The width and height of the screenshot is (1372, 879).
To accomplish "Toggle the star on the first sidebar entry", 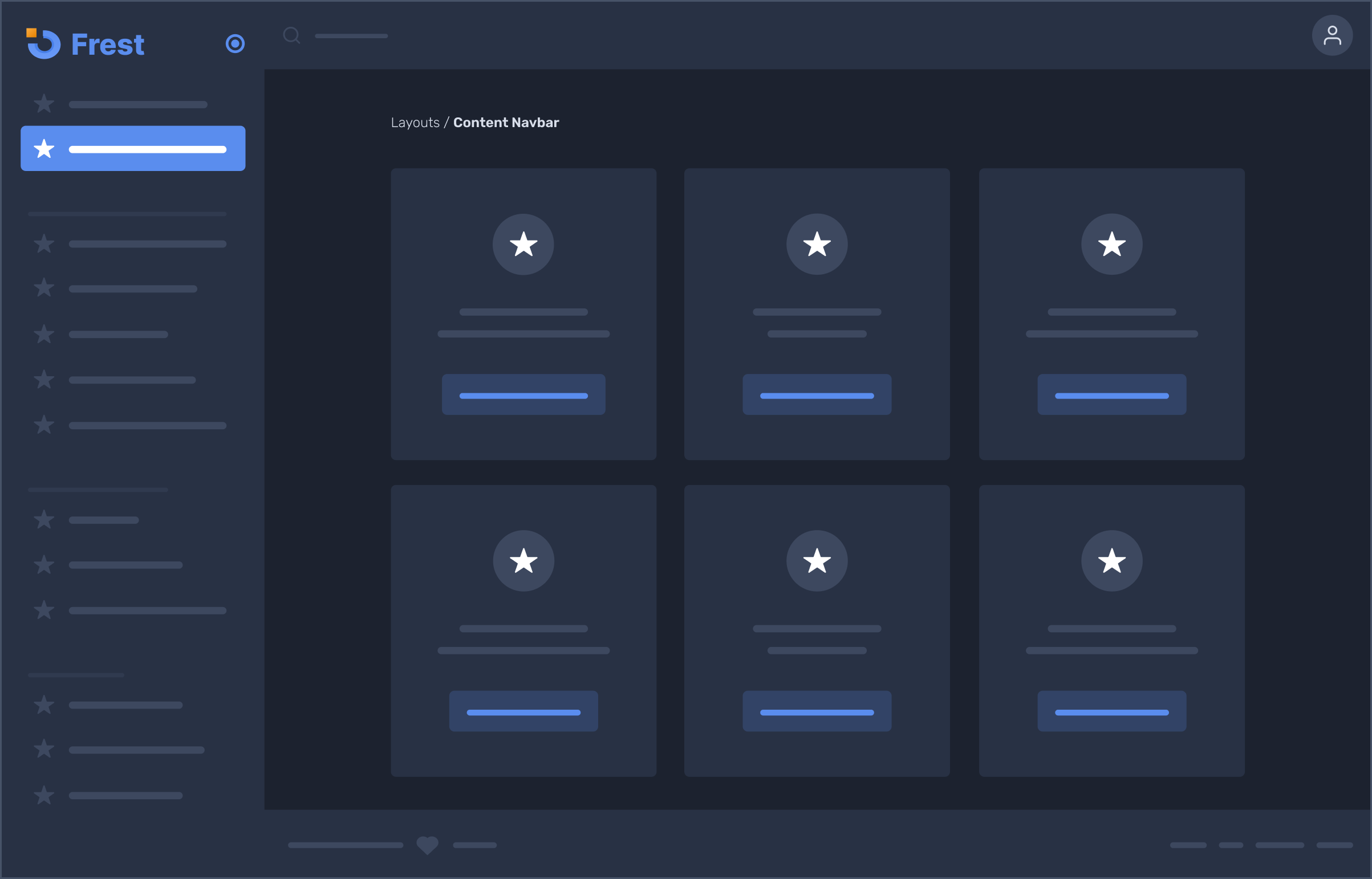I will pos(43,103).
